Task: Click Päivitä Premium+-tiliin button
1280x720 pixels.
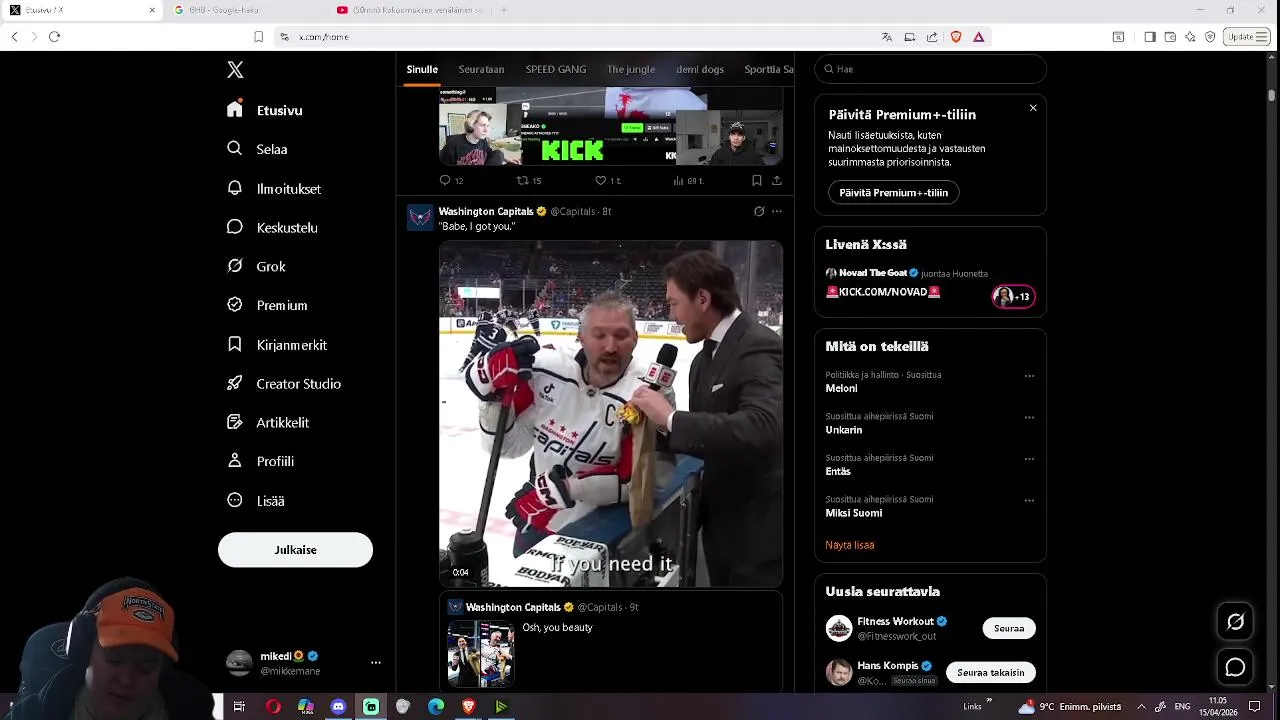Action: pos(894,193)
